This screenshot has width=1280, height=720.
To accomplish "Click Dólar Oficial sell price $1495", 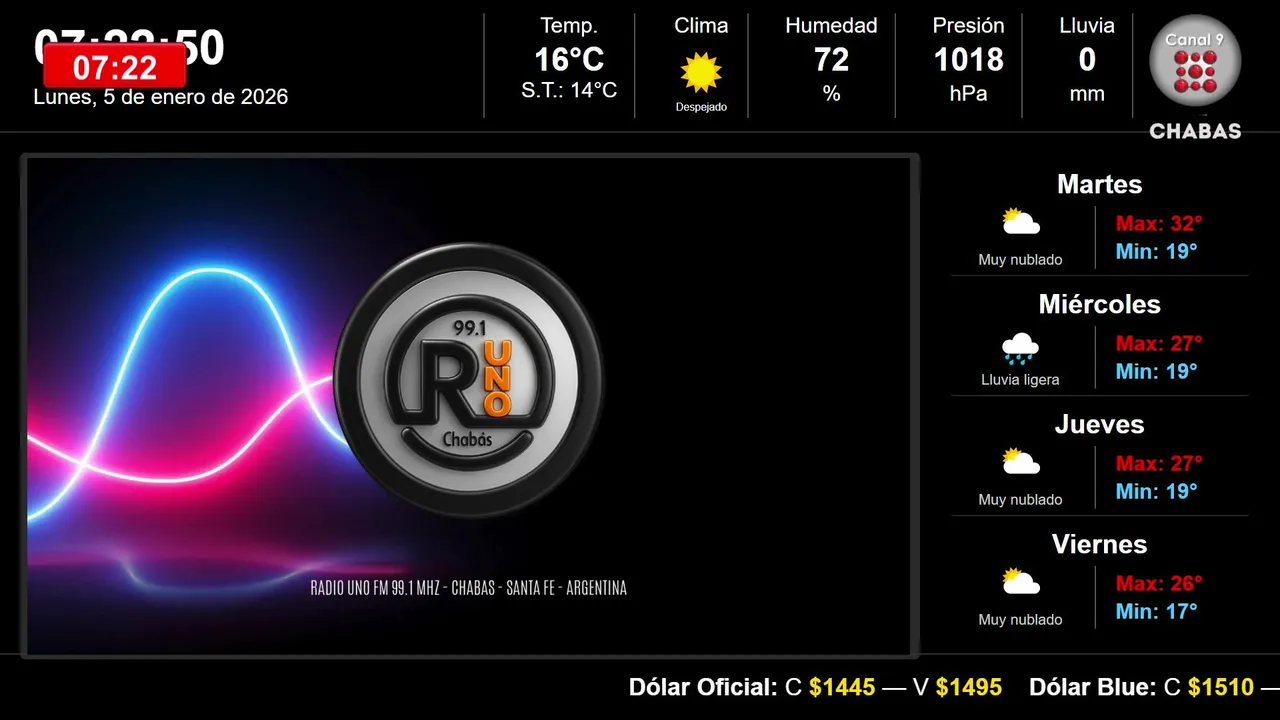I will [x=969, y=688].
